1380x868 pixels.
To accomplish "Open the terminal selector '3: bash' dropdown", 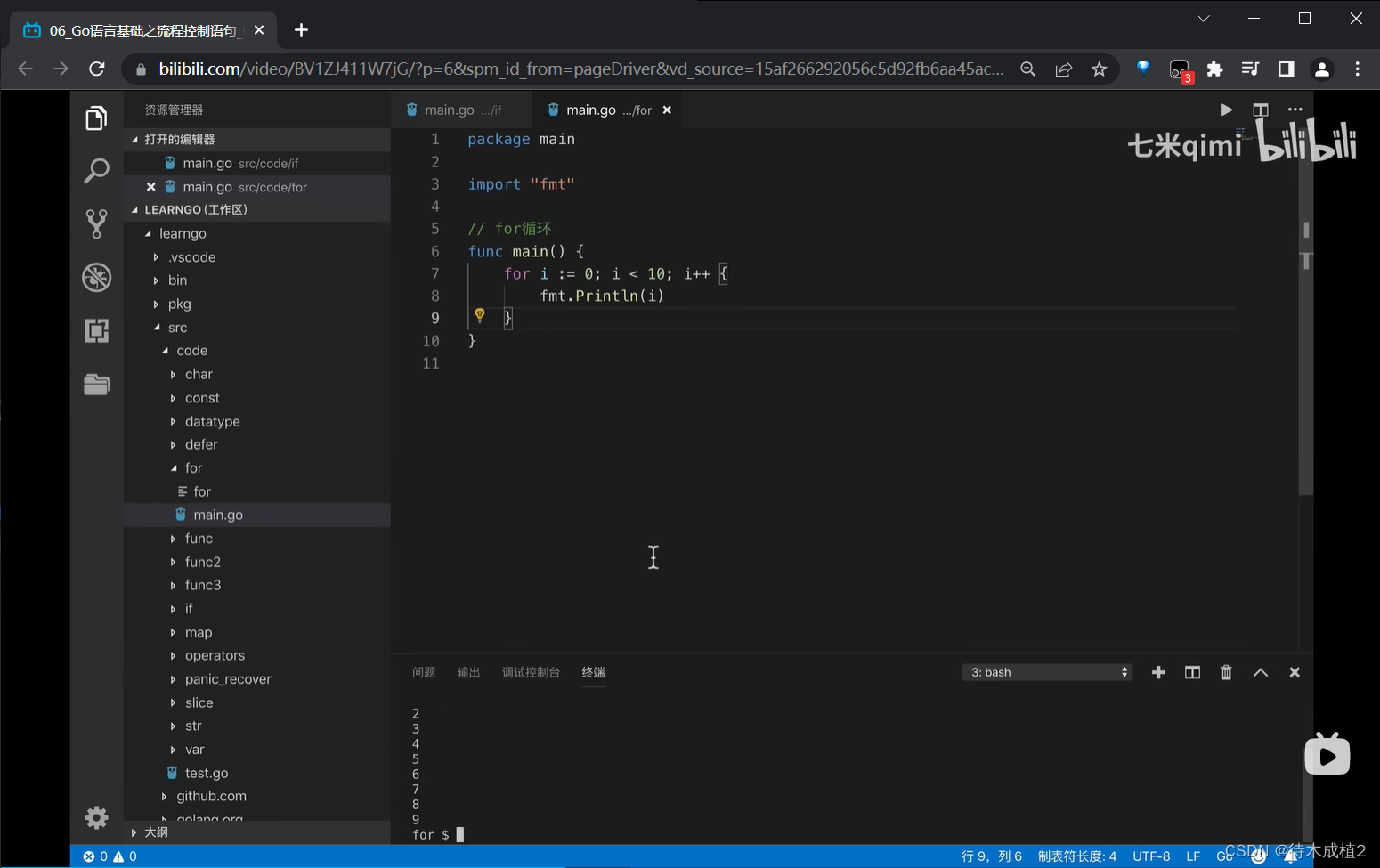I will (1048, 672).
